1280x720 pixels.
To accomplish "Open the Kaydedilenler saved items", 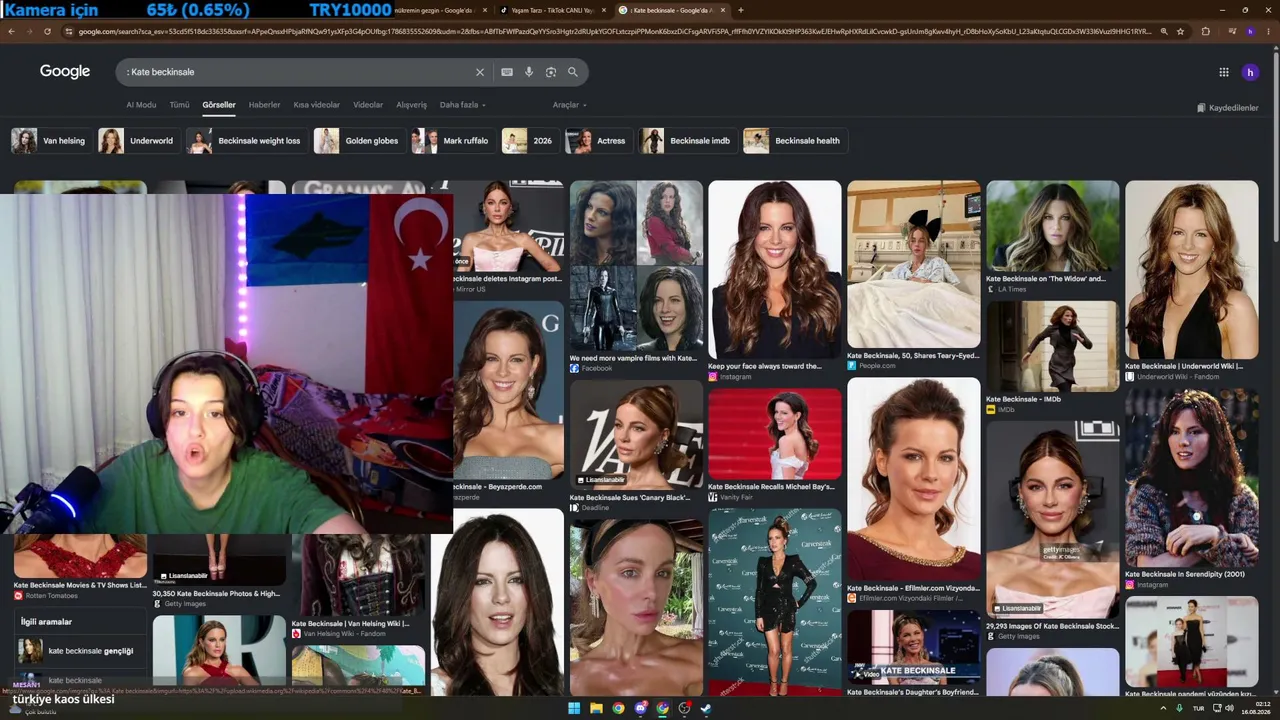I will 1228,108.
